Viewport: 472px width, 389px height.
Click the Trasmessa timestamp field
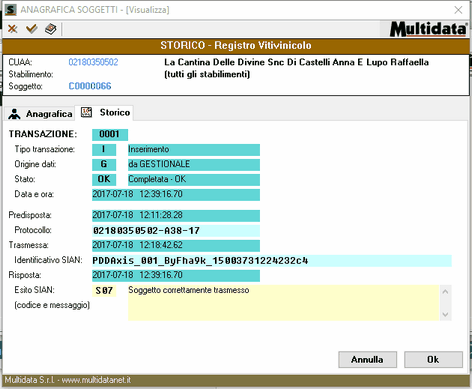click(176, 246)
